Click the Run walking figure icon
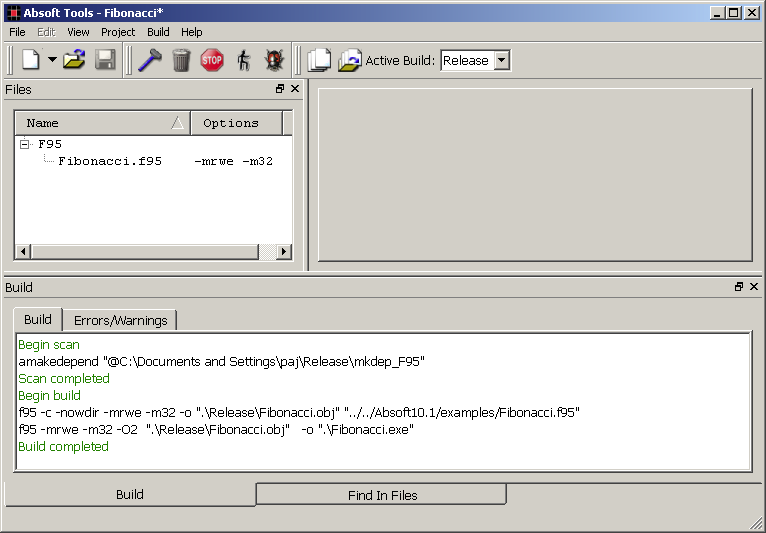Image resolution: width=766 pixels, height=533 pixels. pos(243,60)
